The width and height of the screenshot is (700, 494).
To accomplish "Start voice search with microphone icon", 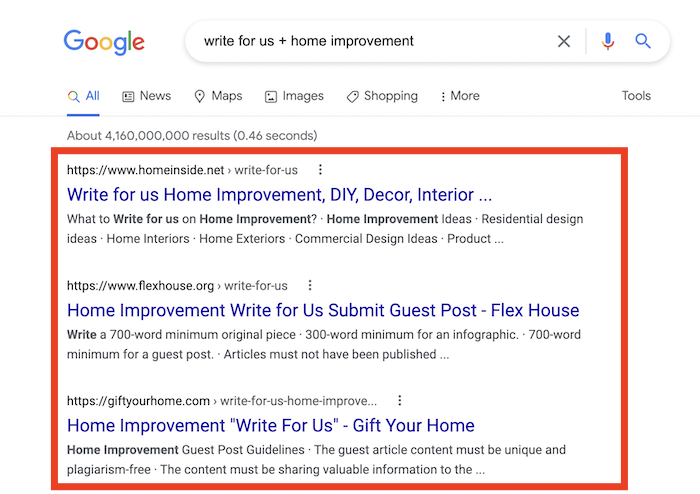I will [607, 42].
